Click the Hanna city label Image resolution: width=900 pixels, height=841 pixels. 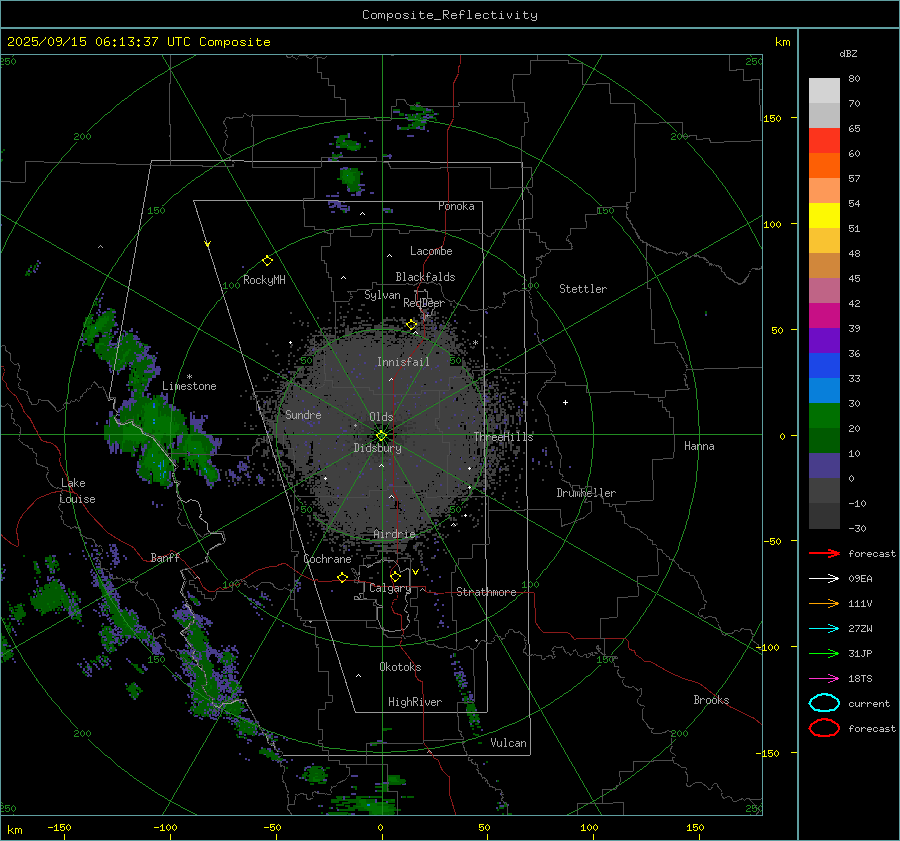699,446
